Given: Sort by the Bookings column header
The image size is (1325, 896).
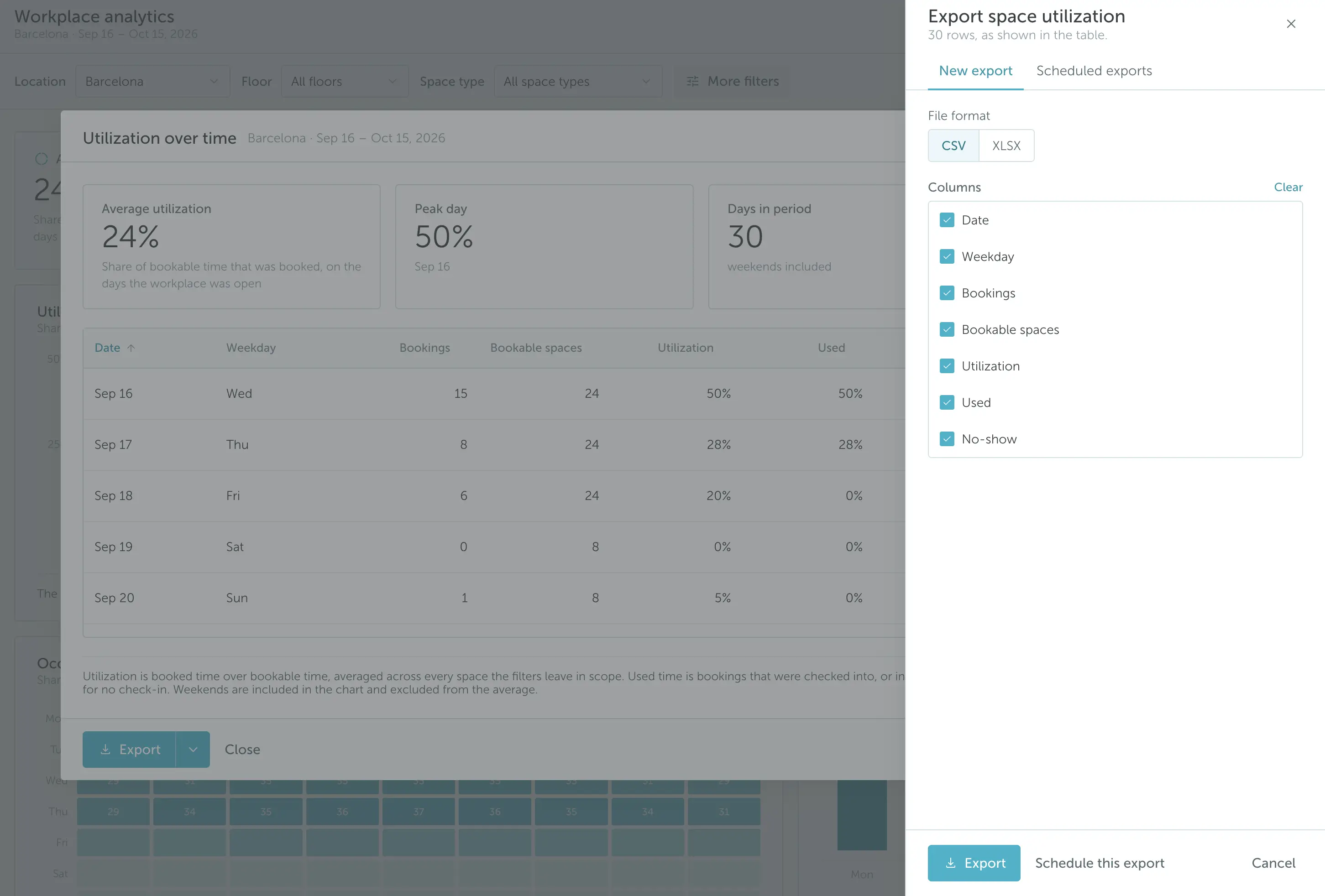Looking at the screenshot, I should (424, 348).
